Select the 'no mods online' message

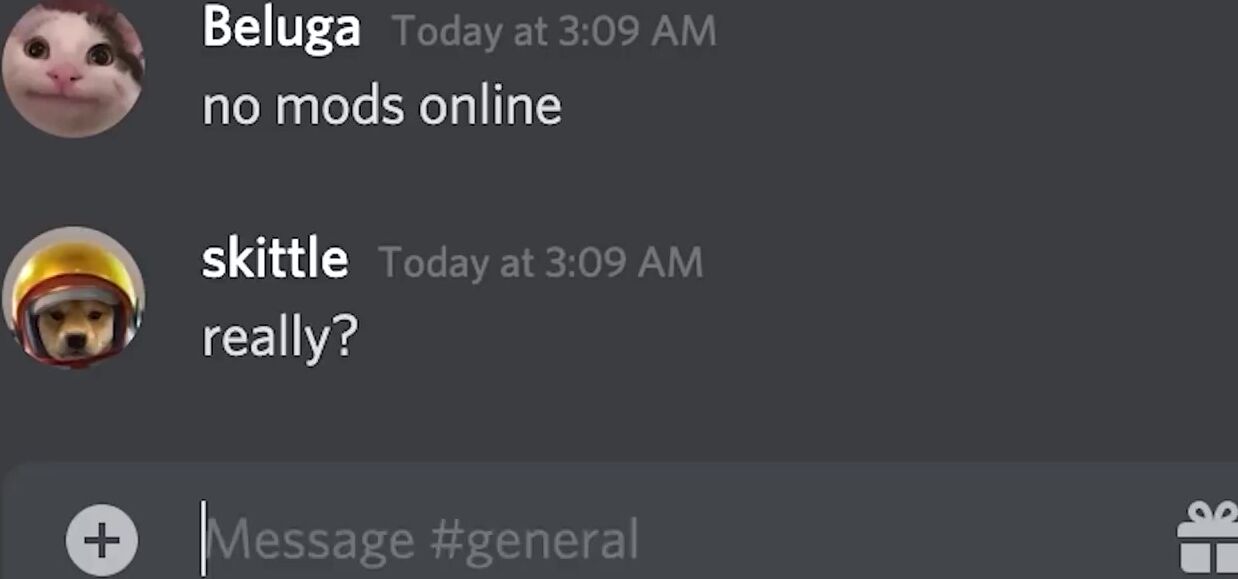[x=382, y=106]
